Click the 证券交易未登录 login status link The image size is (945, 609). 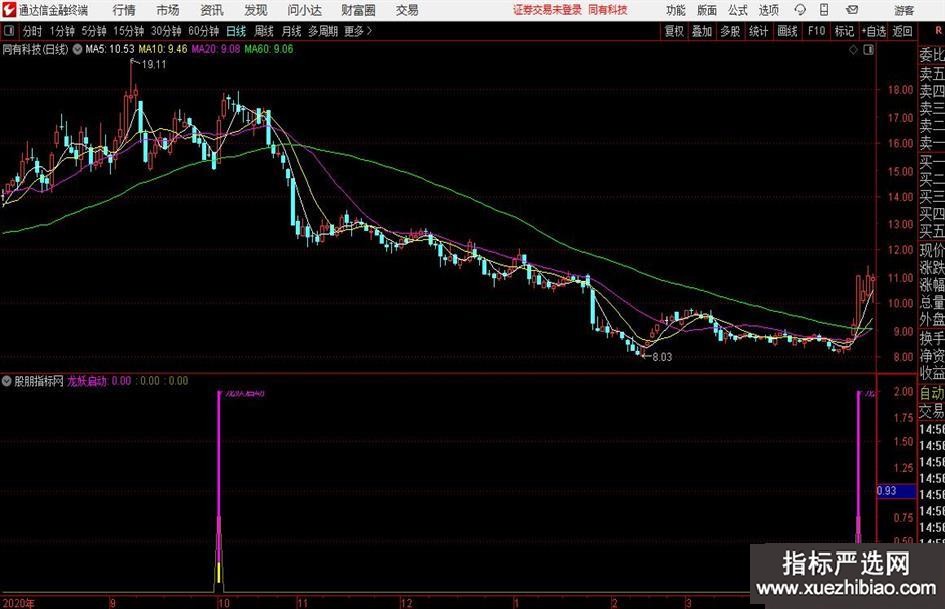pyautogui.click(x=547, y=10)
